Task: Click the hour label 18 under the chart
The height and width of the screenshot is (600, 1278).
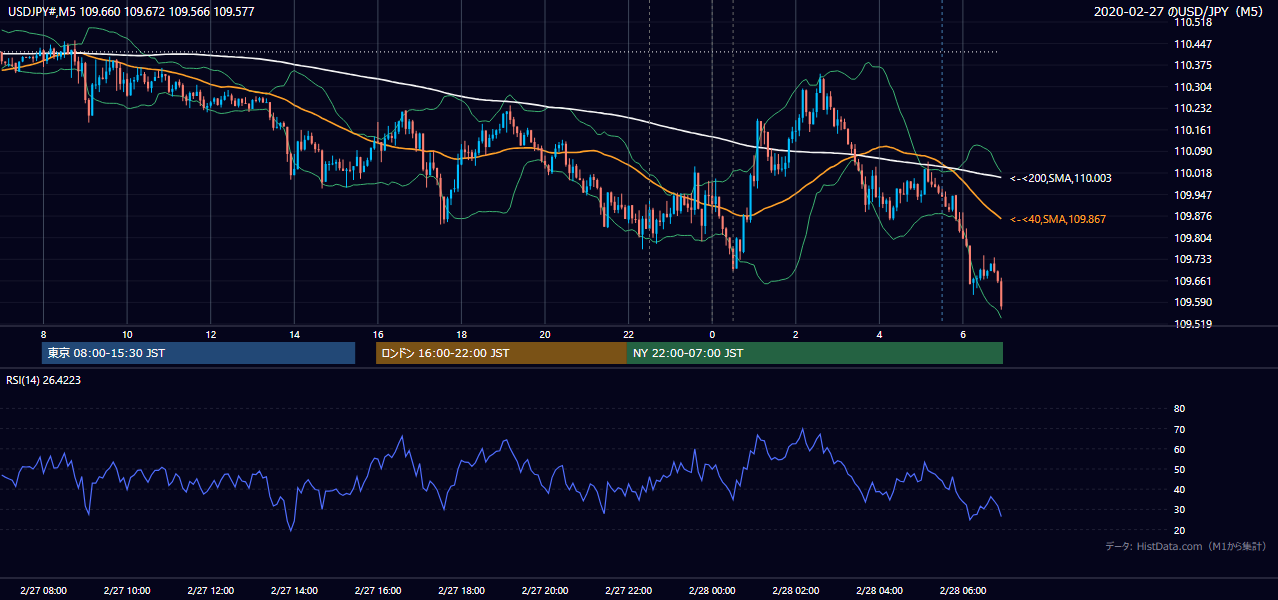Action: point(461,334)
